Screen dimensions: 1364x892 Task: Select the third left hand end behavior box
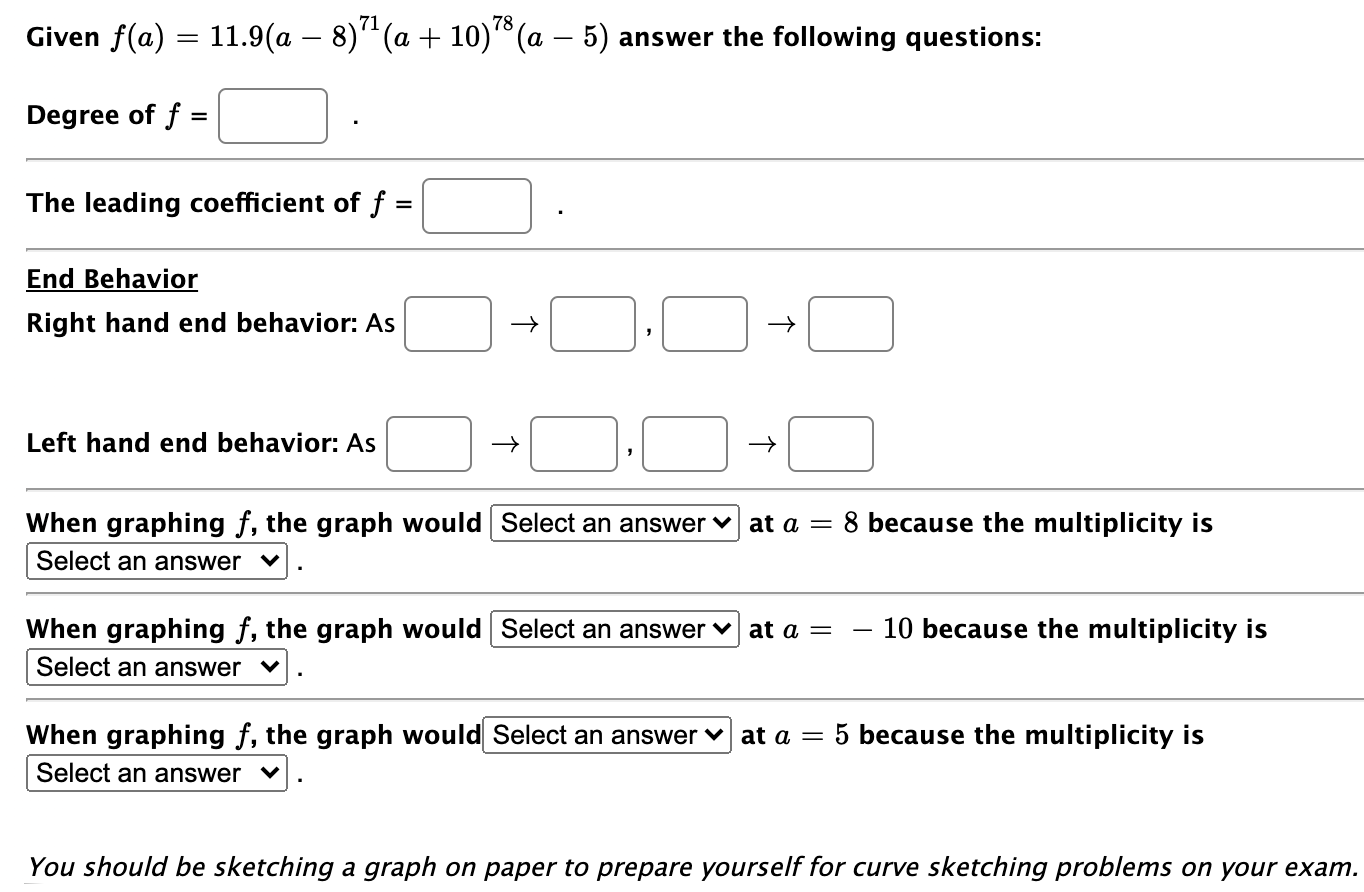[x=685, y=444]
